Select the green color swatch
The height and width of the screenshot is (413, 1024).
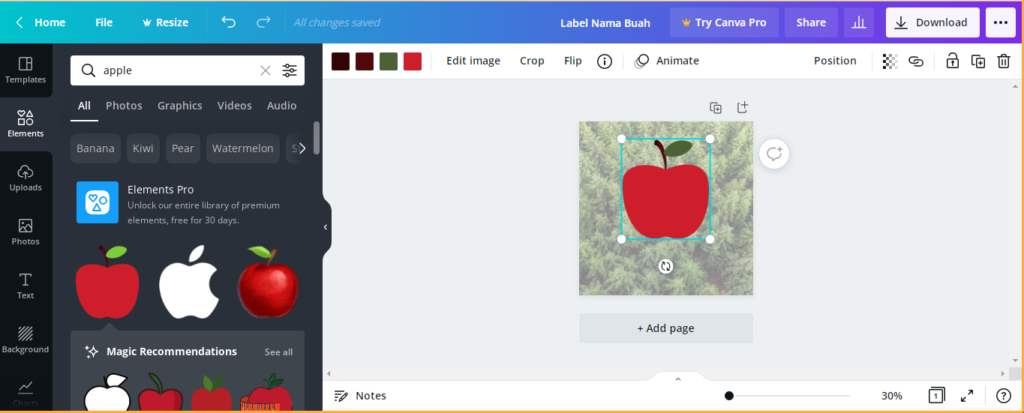click(389, 61)
